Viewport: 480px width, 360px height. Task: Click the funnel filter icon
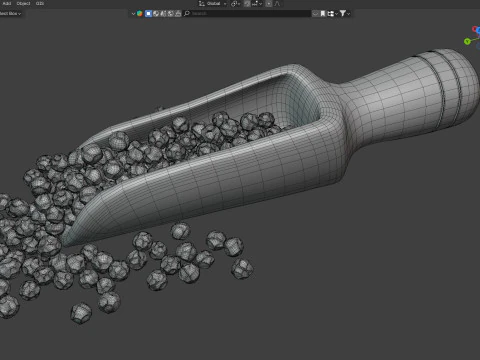pos(343,14)
